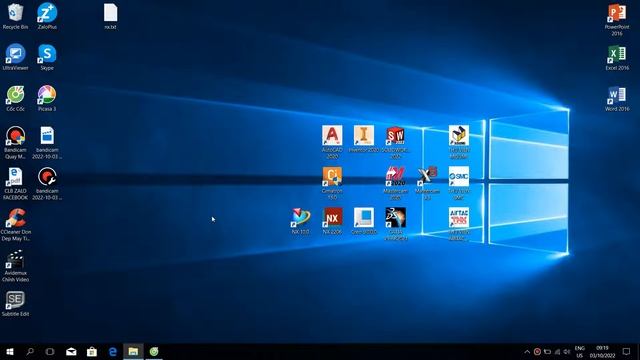Open the CATIA shortcut
The height and width of the screenshot is (360, 640).
pos(395,224)
